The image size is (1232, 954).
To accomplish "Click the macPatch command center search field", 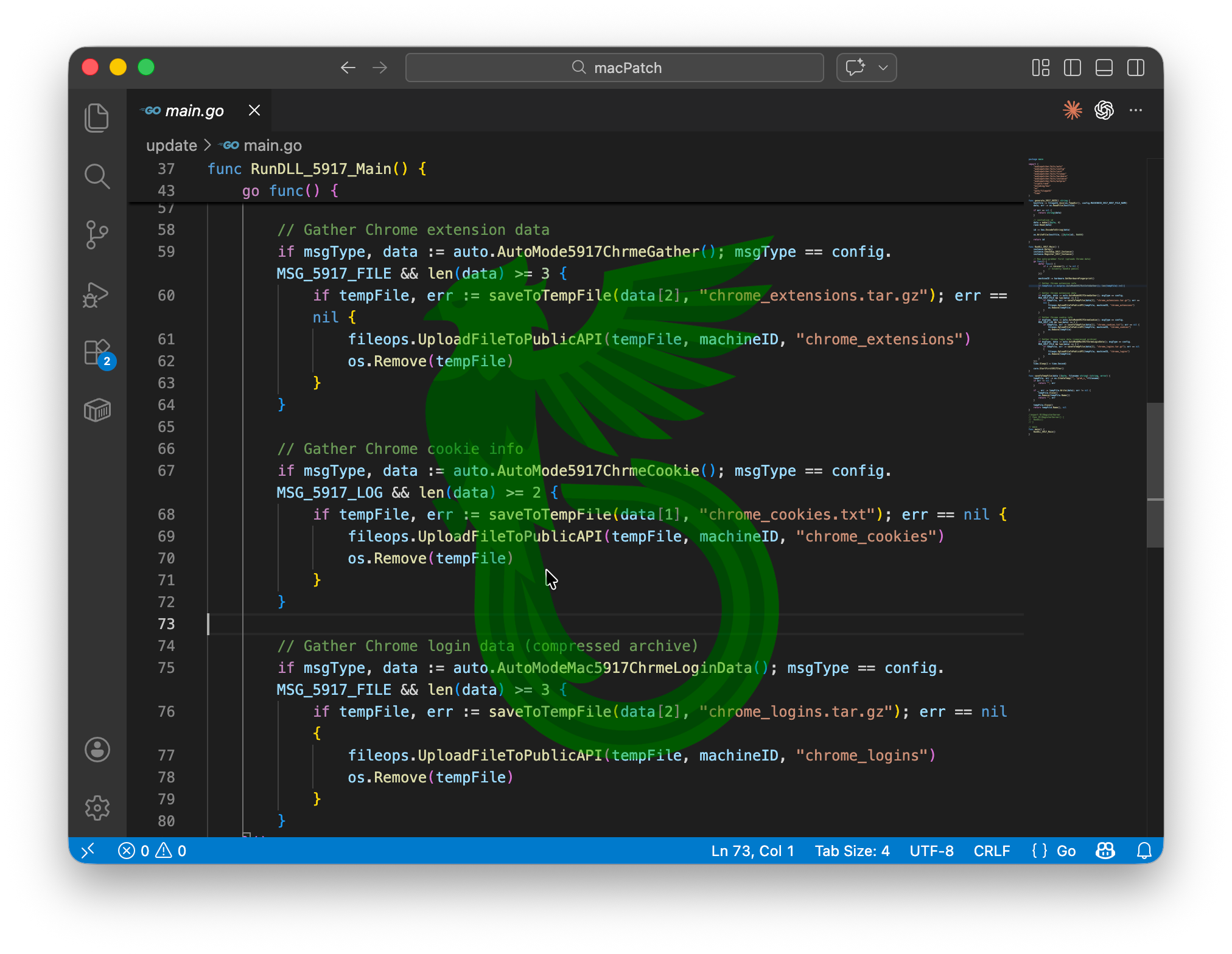I will (615, 68).
